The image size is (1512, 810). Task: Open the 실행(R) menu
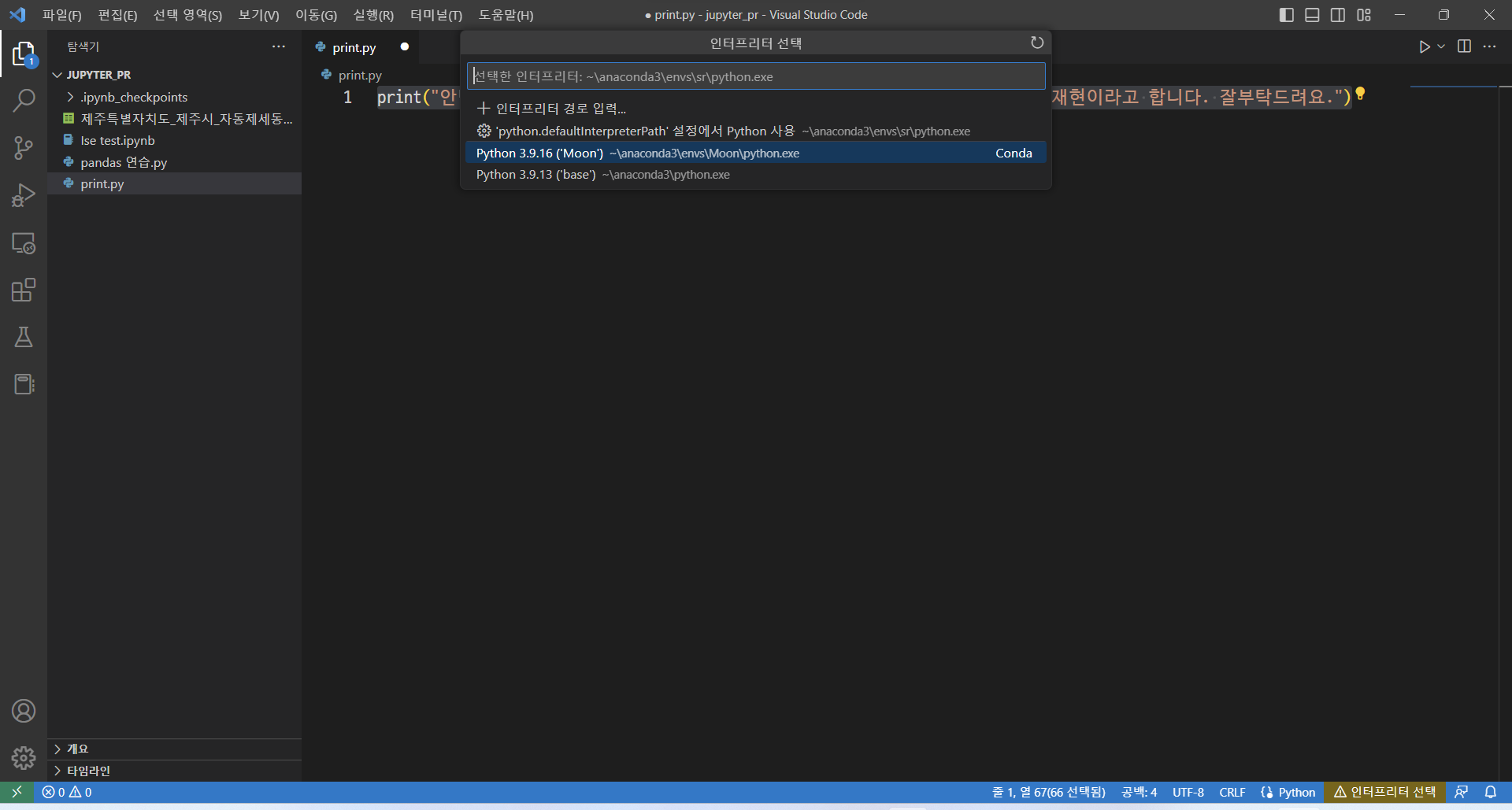point(373,15)
